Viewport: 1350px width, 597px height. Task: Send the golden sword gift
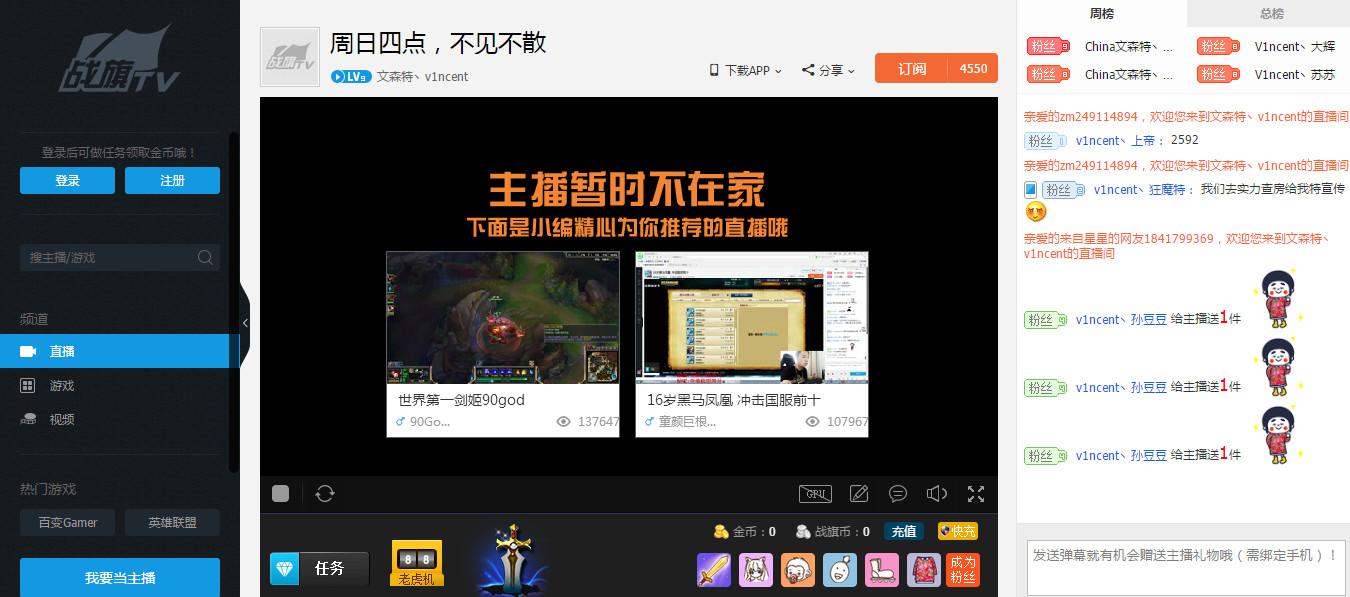click(x=714, y=570)
